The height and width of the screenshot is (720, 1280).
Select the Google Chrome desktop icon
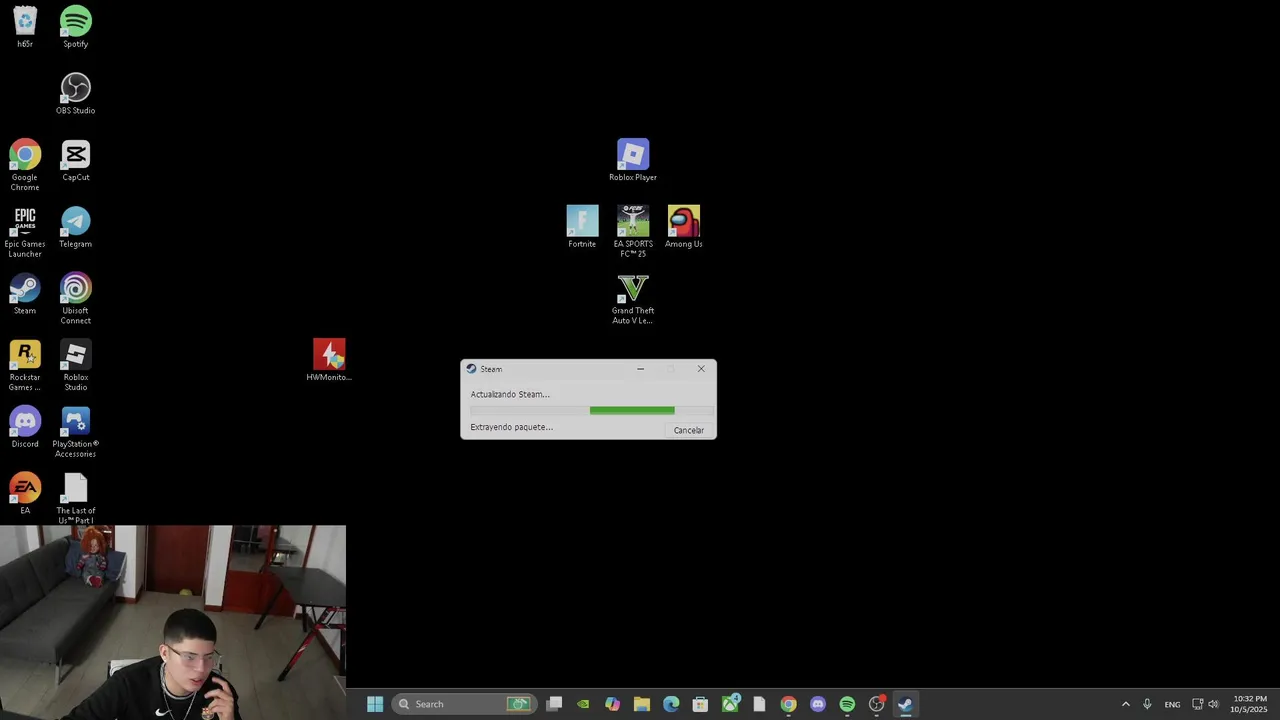tap(25, 166)
